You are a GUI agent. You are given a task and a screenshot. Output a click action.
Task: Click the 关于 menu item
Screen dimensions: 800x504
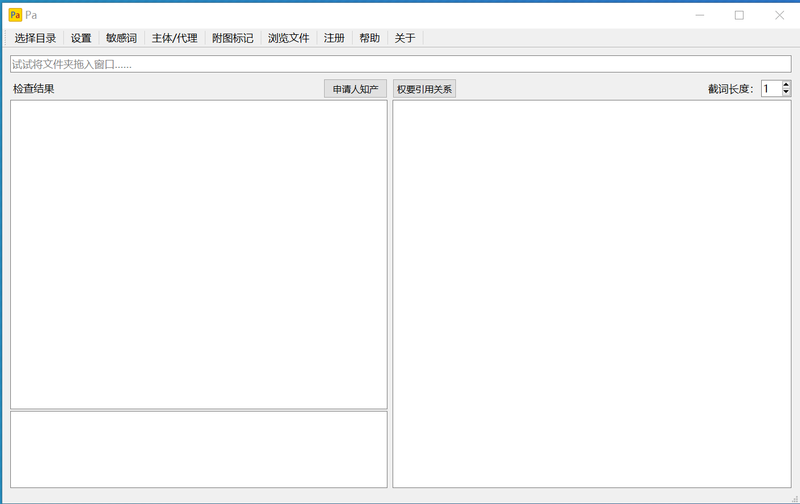[405, 38]
